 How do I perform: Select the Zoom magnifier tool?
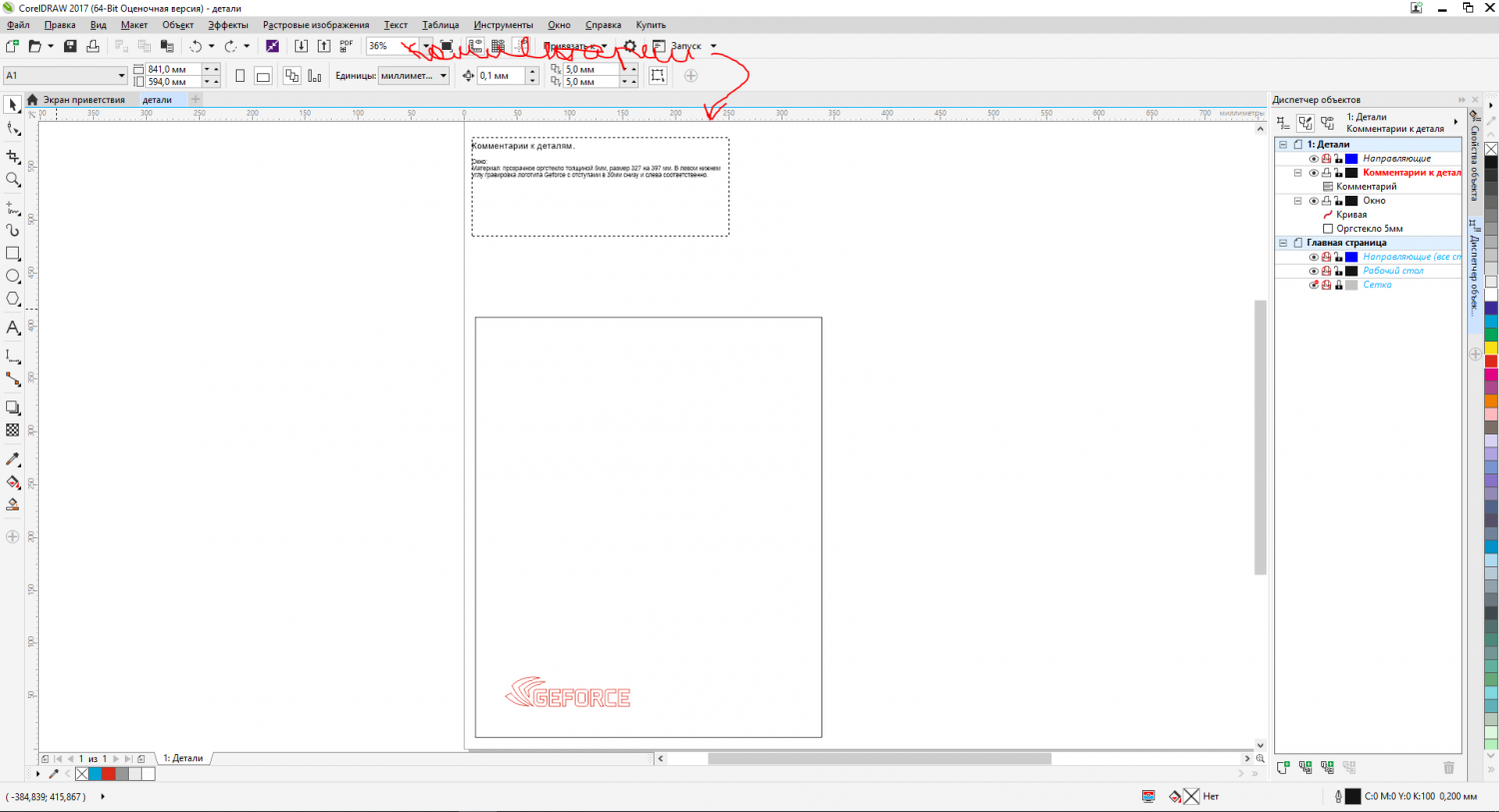point(13,180)
